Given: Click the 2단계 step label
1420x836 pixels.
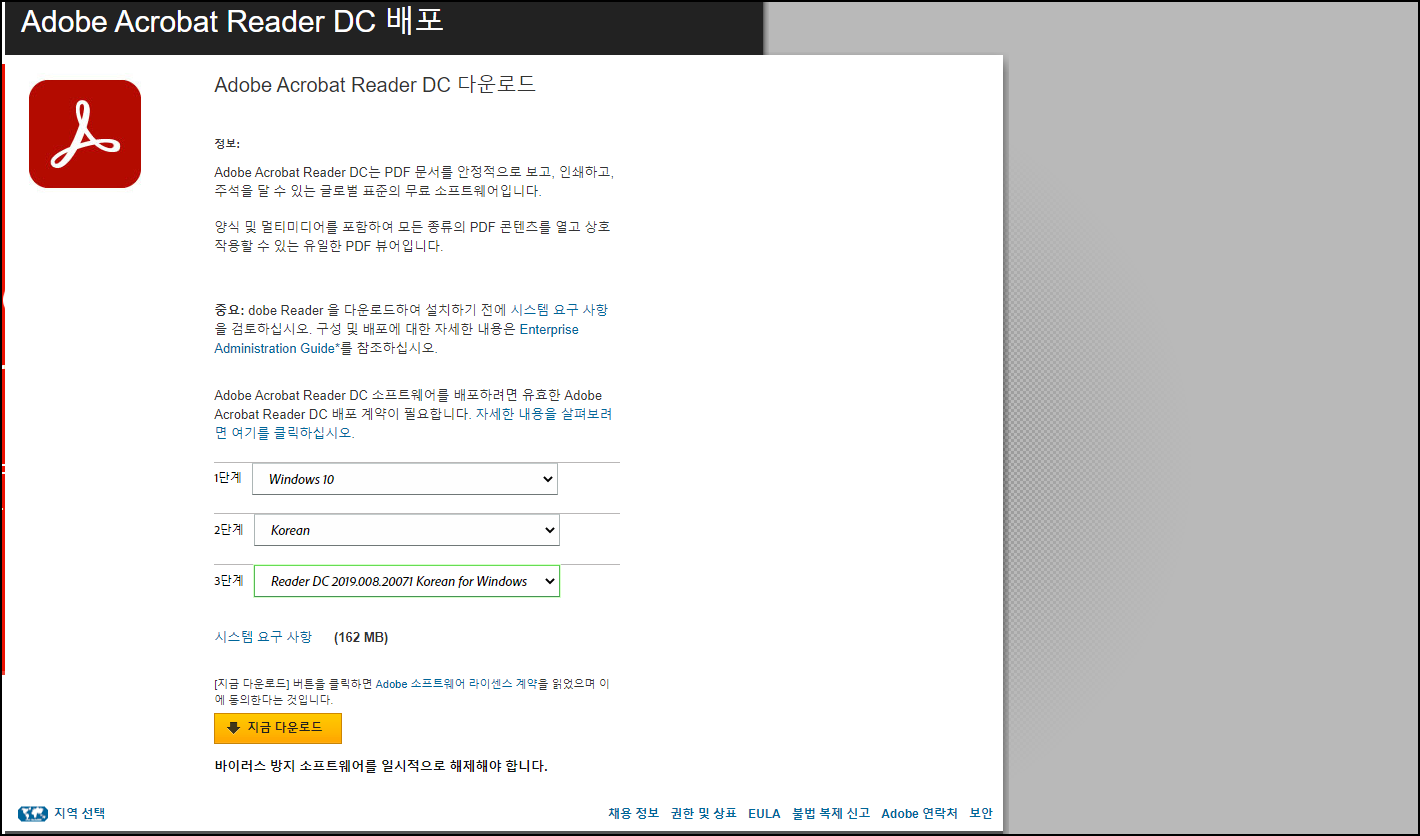Looking at the screenshot, I should coord(228,529).
